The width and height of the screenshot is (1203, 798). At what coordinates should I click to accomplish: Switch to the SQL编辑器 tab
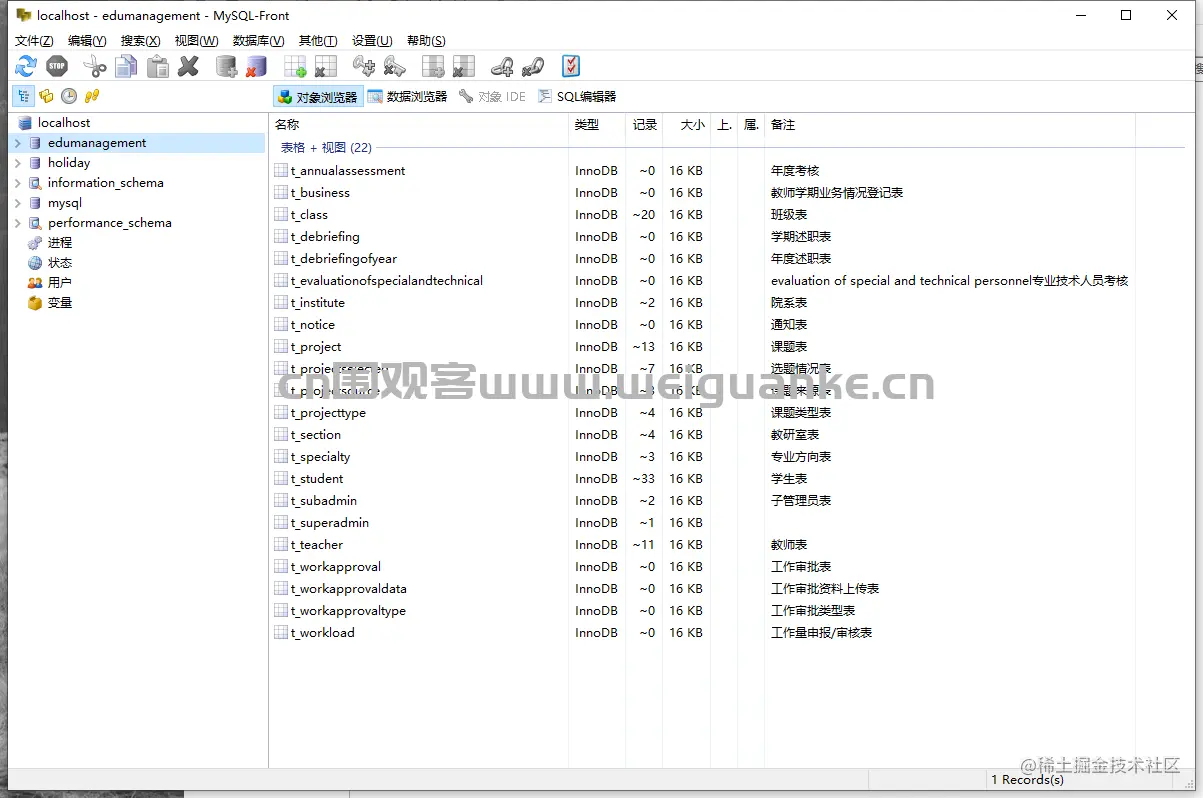(577, 97)
